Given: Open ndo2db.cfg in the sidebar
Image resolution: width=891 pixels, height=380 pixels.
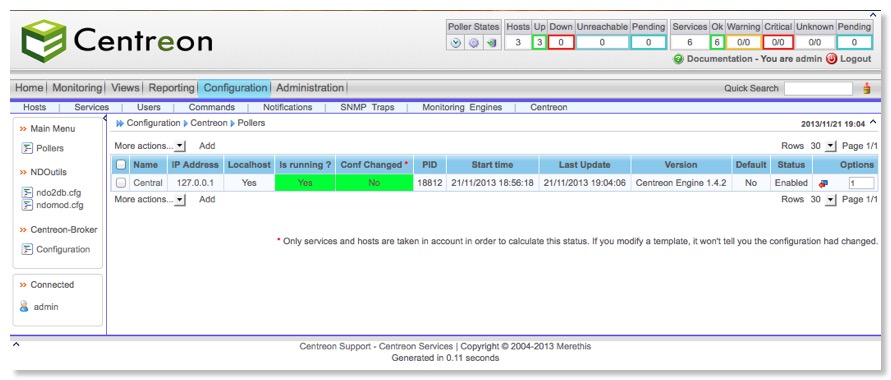Looking at the screenshot, I should (60, 193).
